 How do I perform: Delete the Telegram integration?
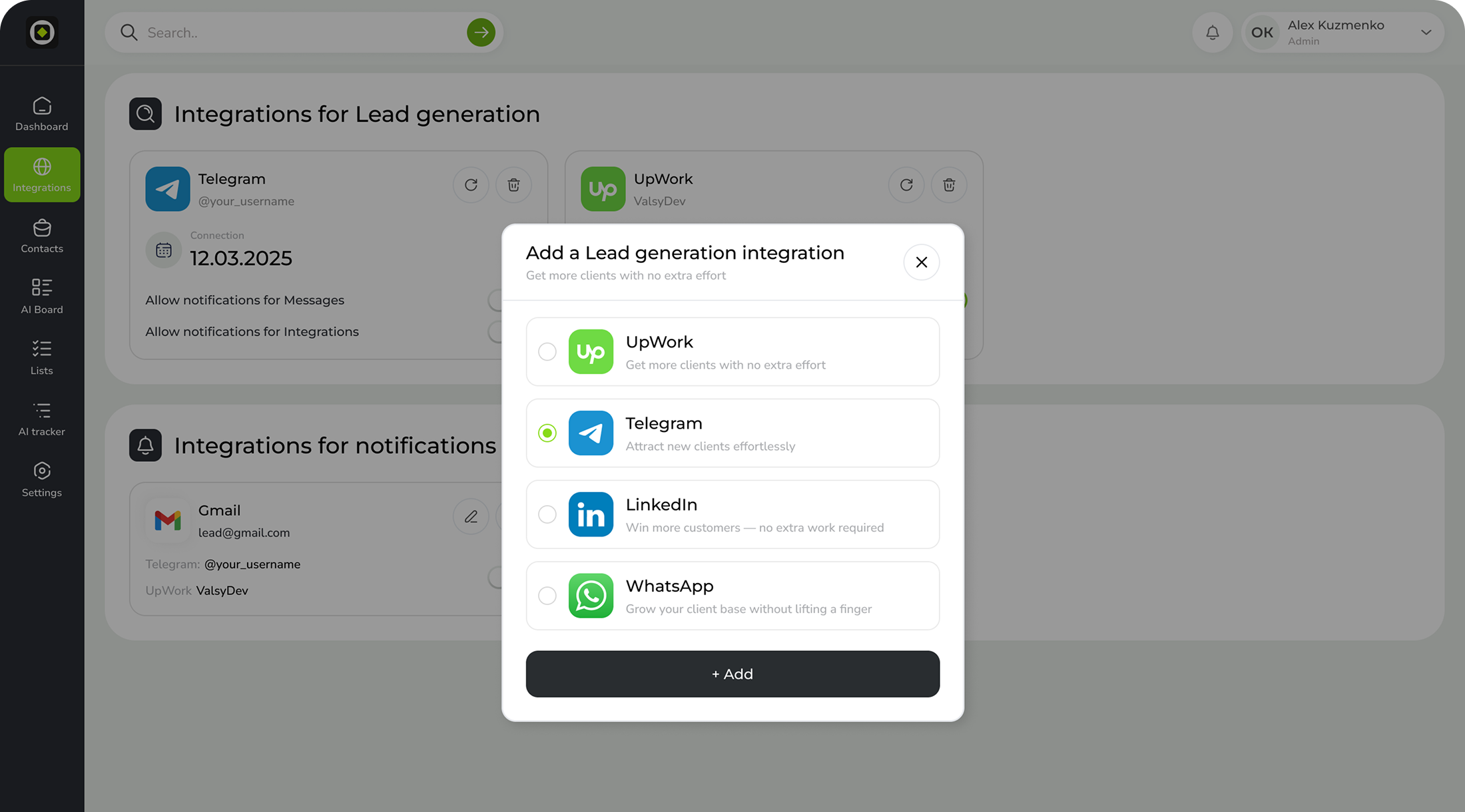[x=513, y=185]
